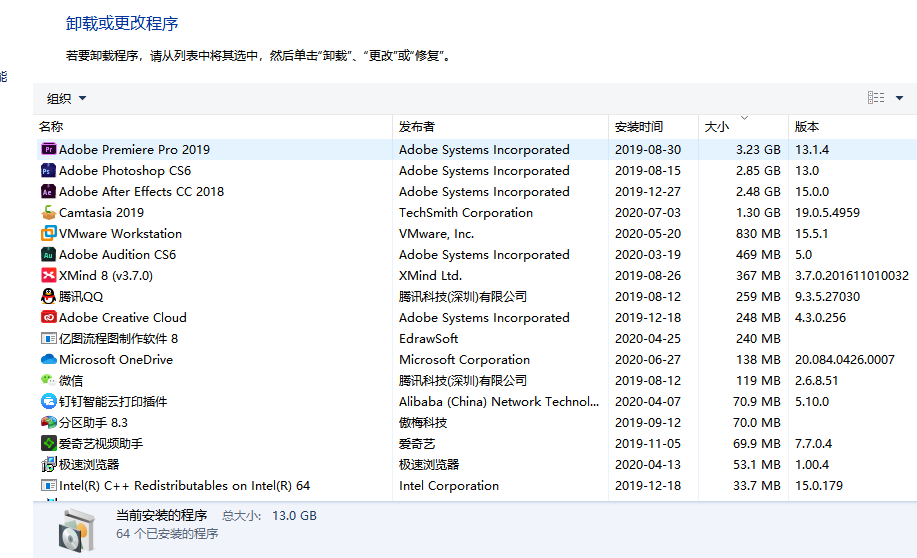Screen dimensions: 917x558
Task: Sort programs by 大小 column header
Action: click(717, 127)
